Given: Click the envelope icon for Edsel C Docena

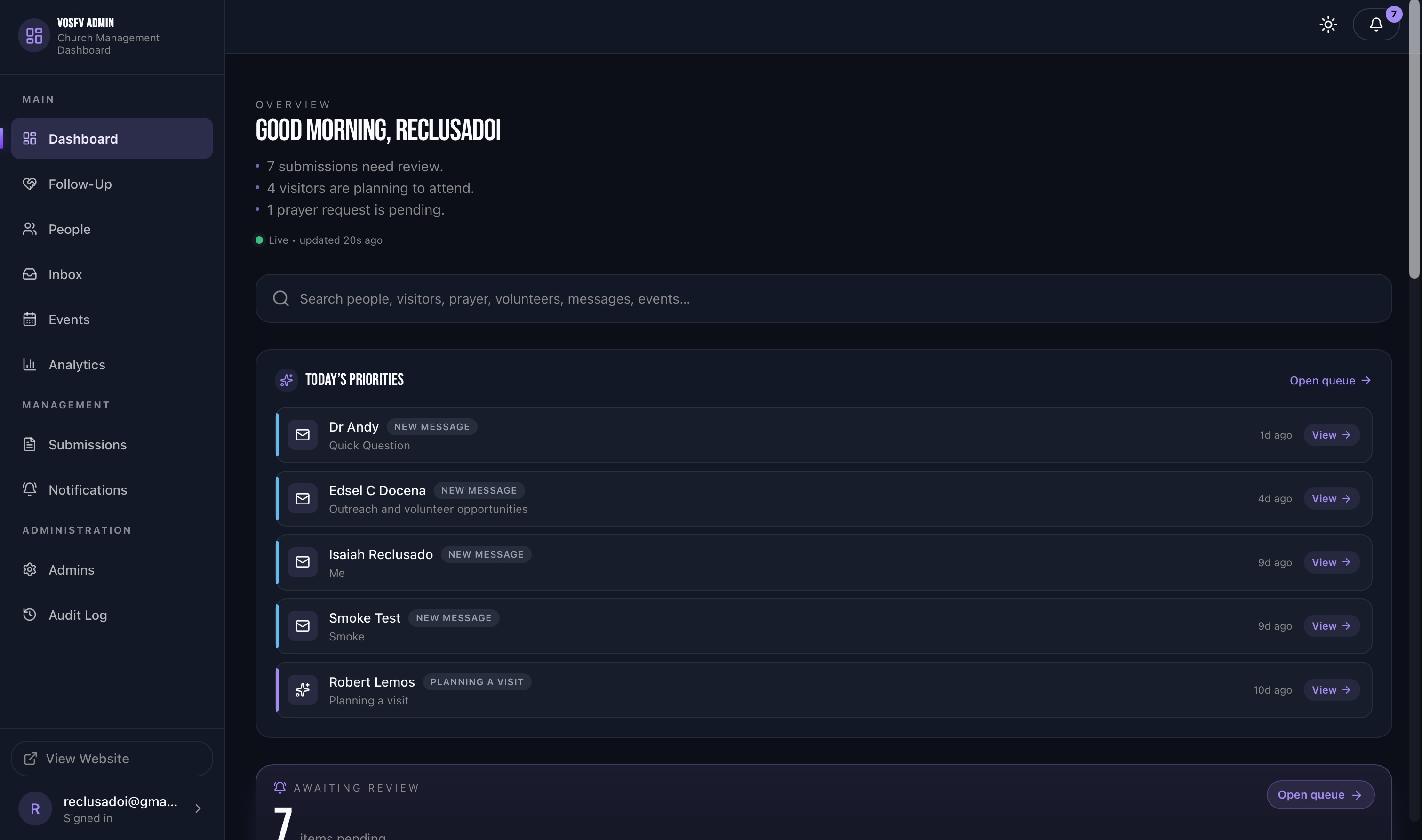Looking at the screenshot, I should coord(302,499).
